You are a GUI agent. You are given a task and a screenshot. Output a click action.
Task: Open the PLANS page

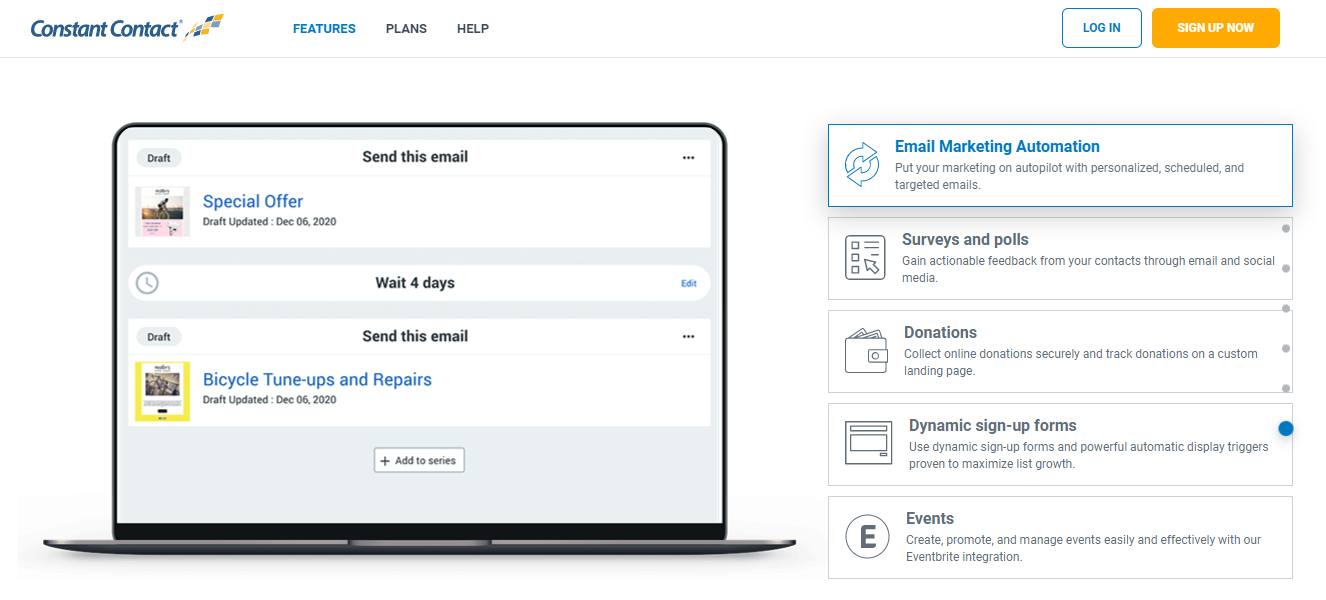pos(406,29)
